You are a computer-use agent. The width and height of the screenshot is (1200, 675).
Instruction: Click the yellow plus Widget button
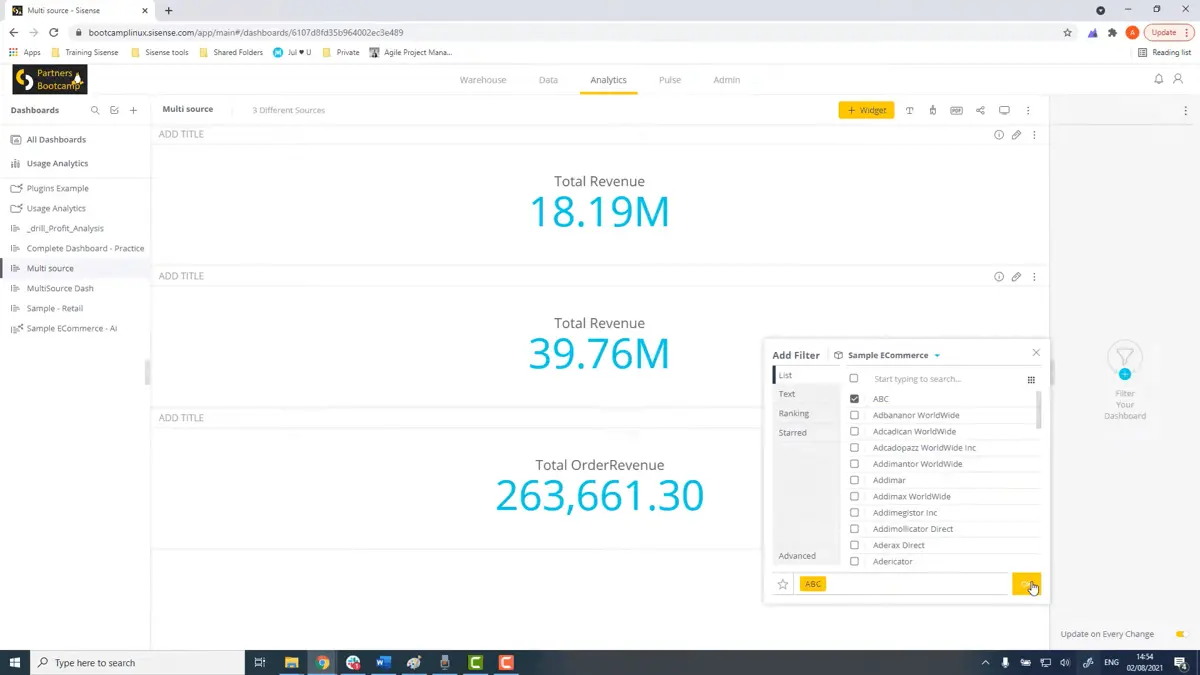click(x=866, y=110)
